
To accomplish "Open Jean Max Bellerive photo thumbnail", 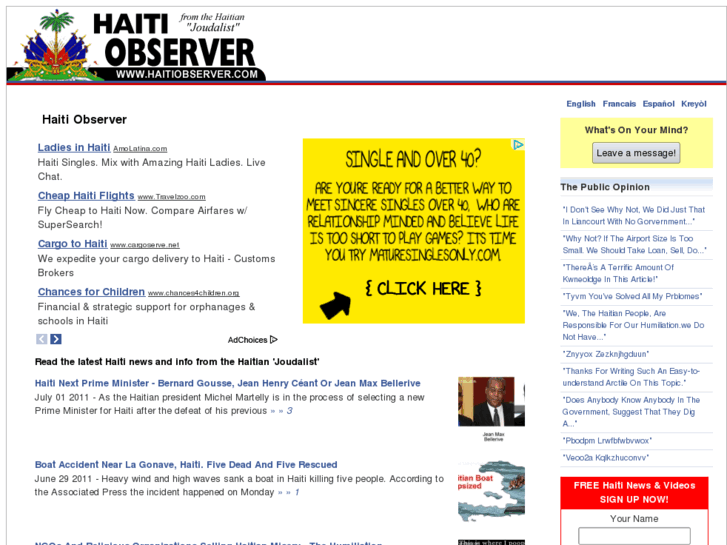I will pos(491,402).
